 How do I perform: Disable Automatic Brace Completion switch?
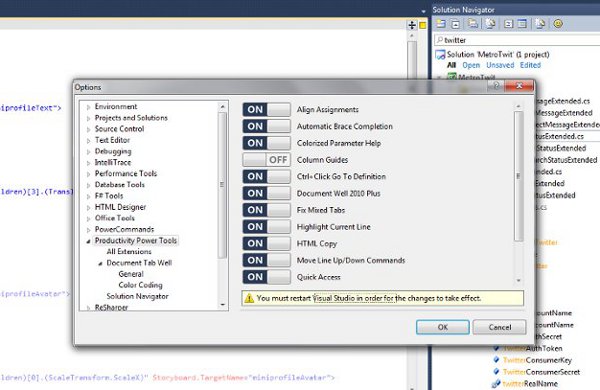coord(266,126)
